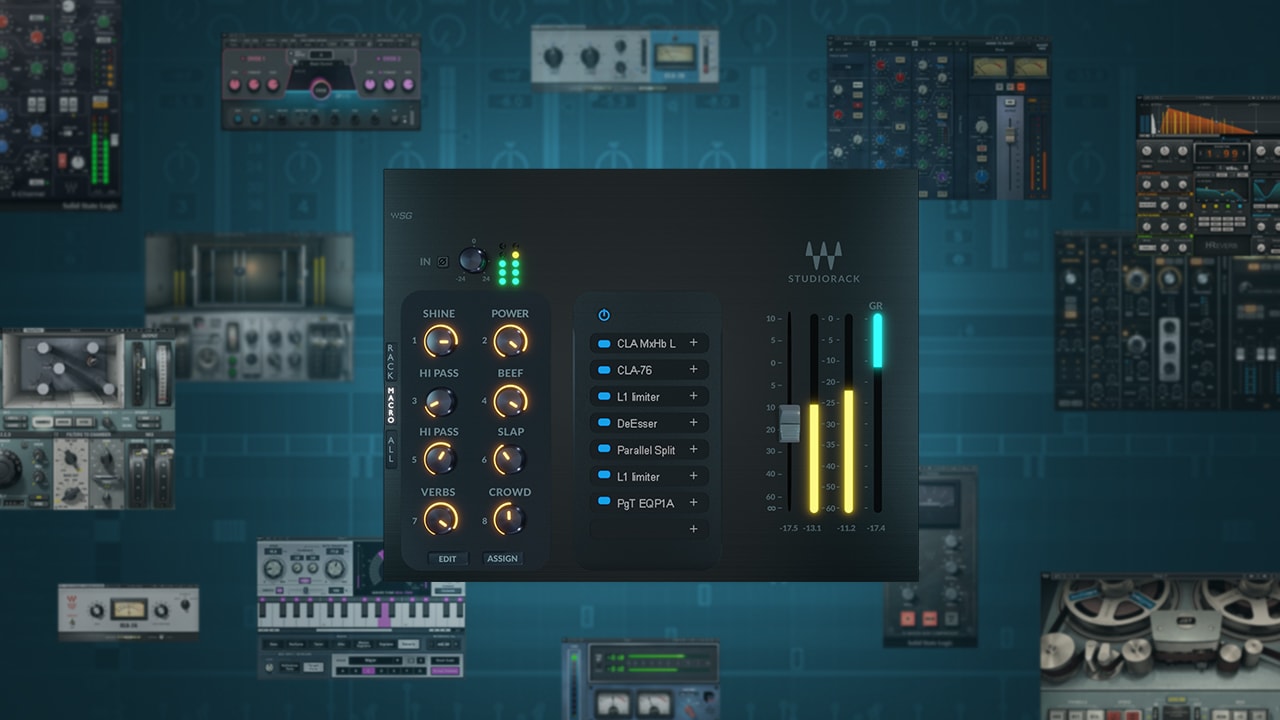Bypass CLA-76 with its blue toggle

603,370
